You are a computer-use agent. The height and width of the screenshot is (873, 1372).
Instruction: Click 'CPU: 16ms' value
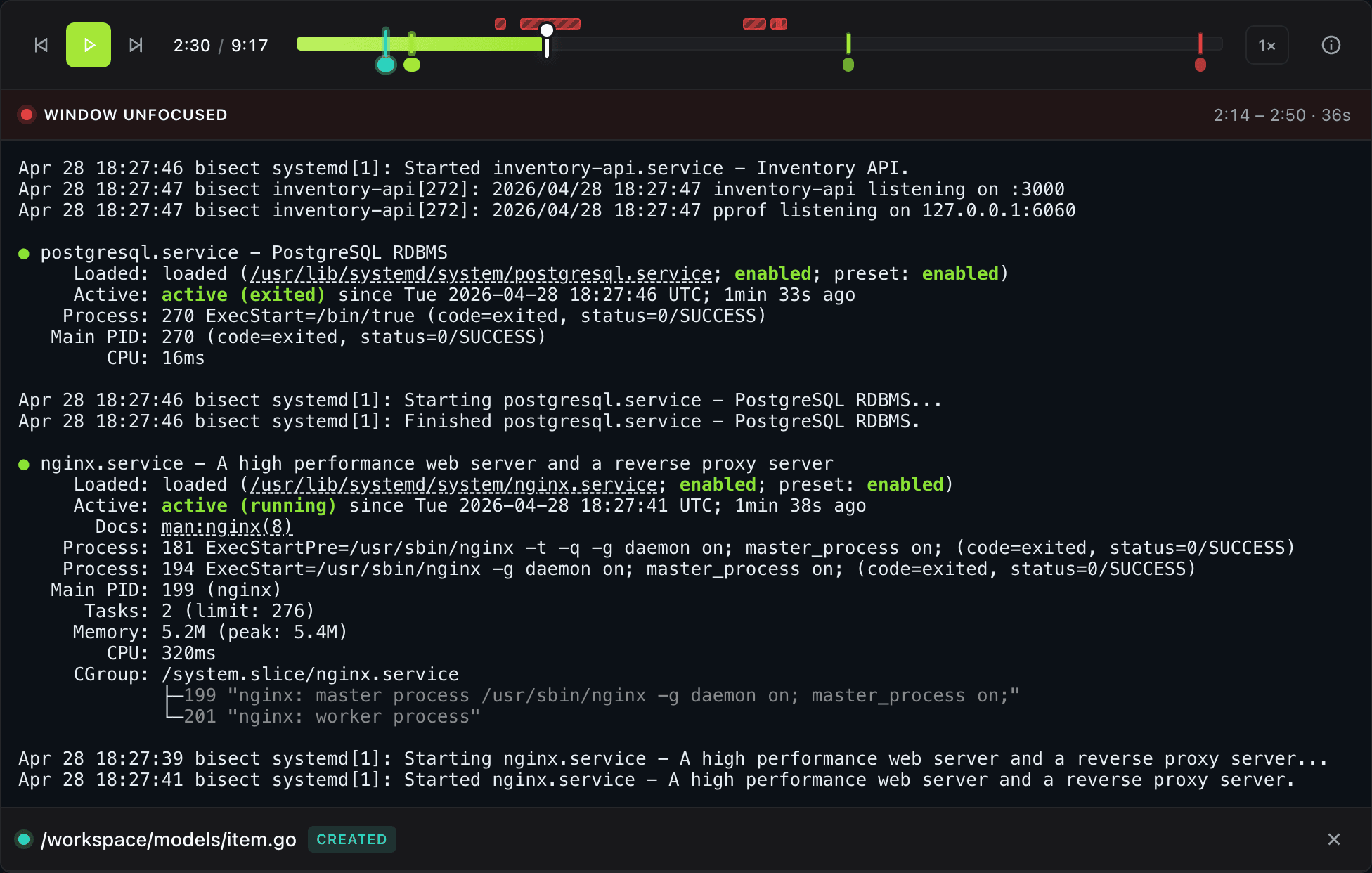coord(183,358)
